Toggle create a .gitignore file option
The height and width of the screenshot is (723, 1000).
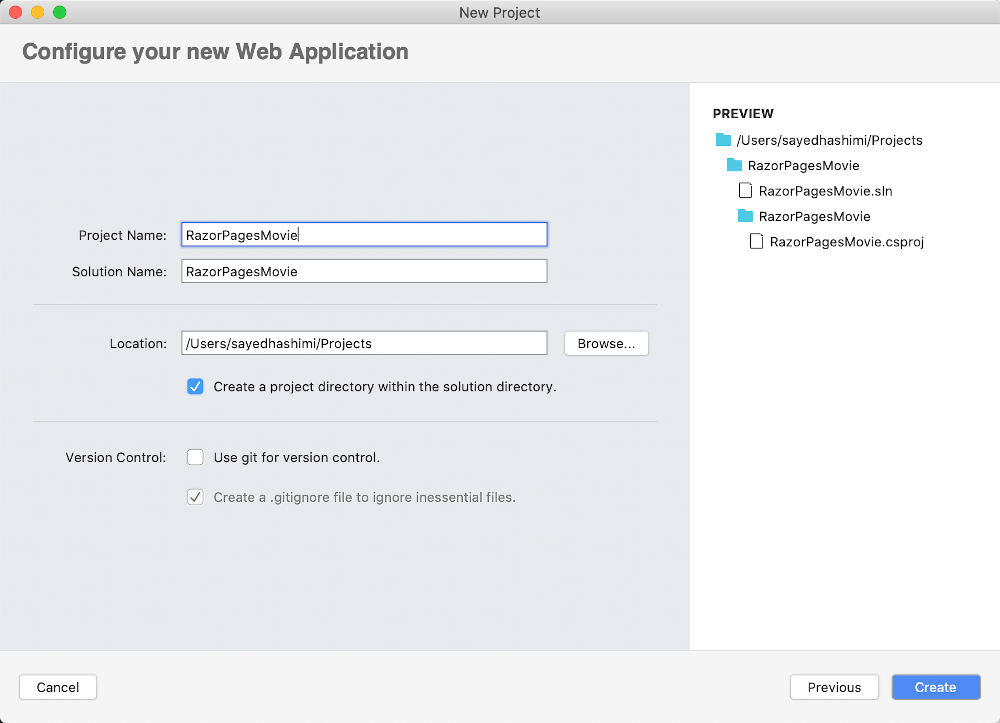click(x=195, y=497)
